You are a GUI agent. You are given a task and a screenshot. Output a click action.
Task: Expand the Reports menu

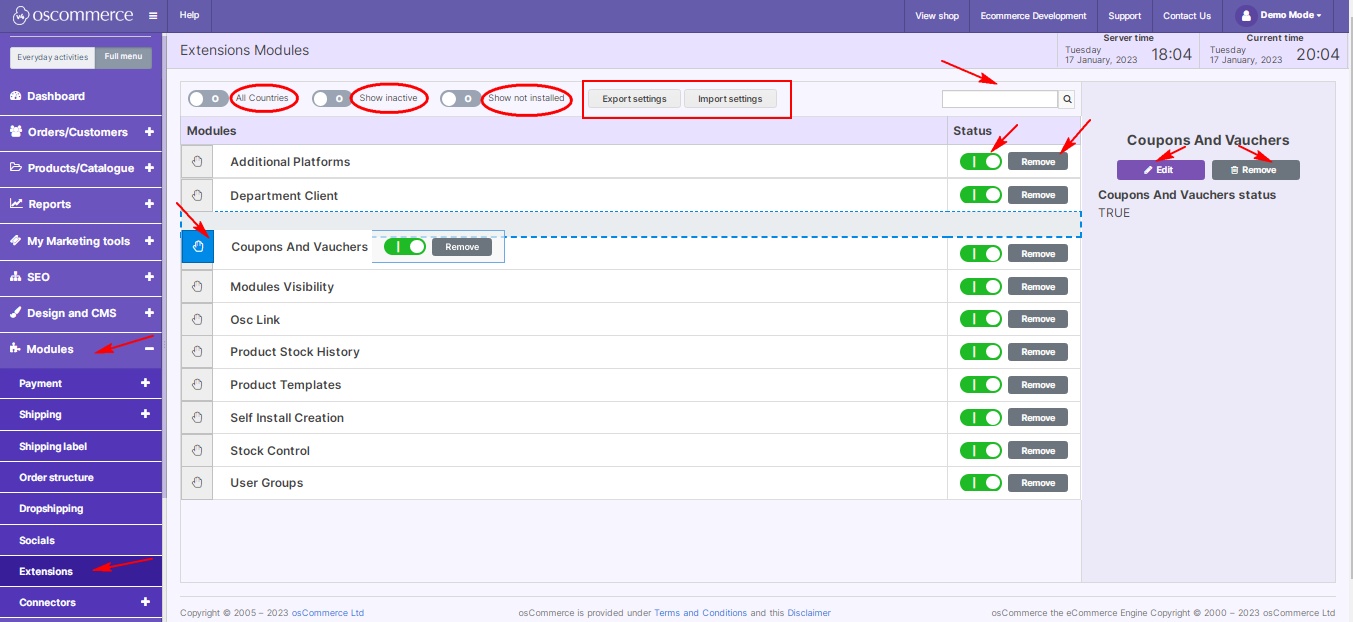point(149,204)
